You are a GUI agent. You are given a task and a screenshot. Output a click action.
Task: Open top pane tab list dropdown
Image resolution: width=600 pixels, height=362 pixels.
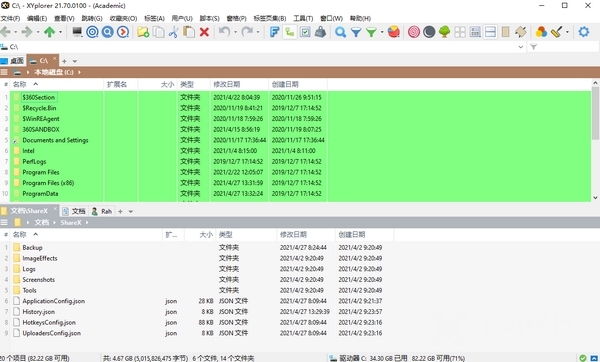pos(75,61)
